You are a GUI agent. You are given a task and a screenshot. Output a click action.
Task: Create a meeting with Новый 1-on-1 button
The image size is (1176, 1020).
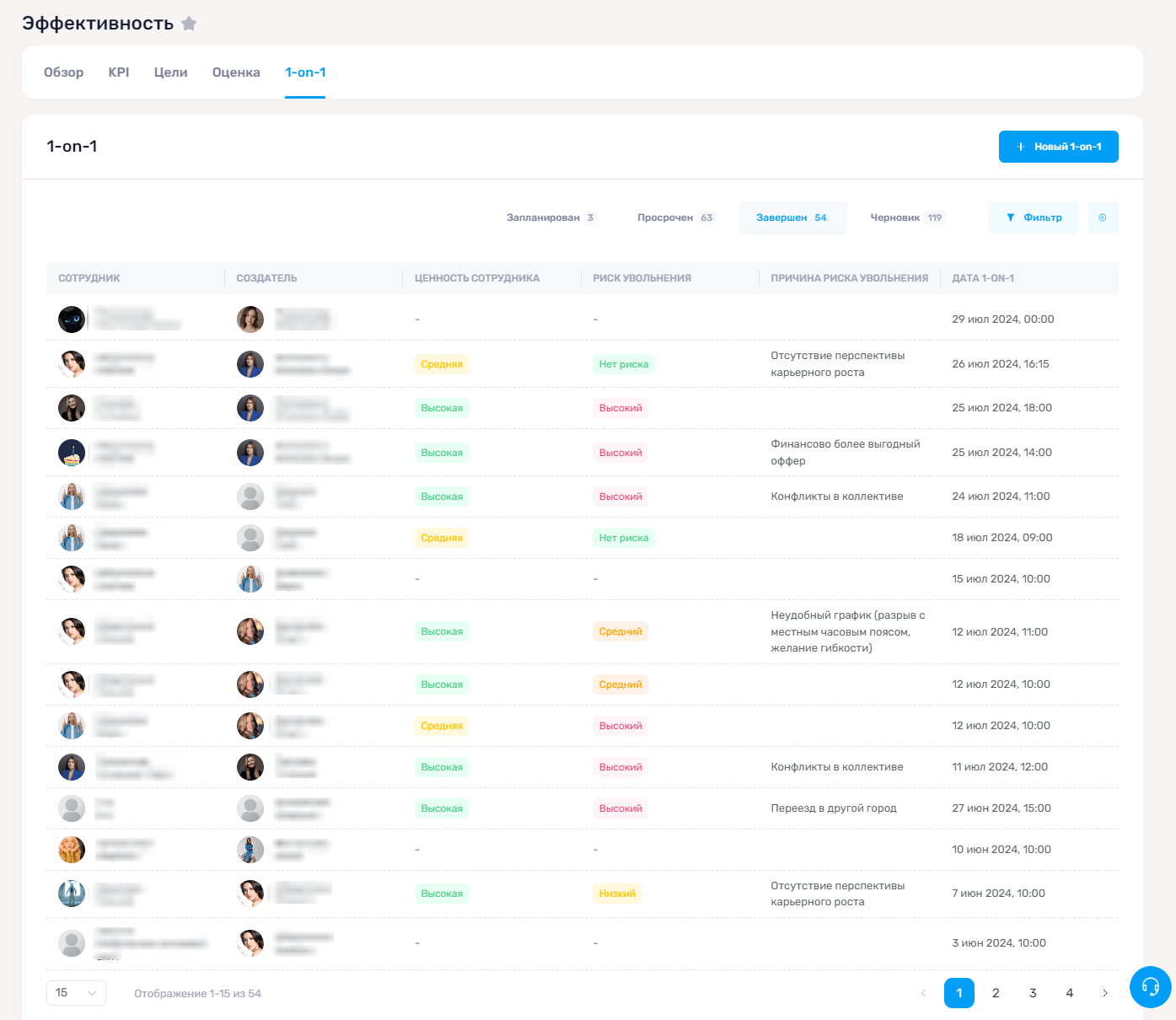point(1059,147)
